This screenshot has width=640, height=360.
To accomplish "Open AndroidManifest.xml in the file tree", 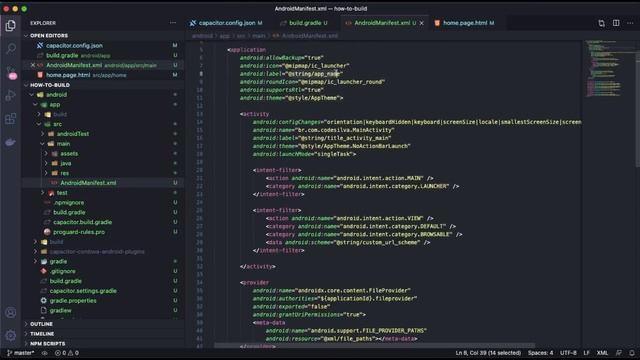I will (88, 183).
